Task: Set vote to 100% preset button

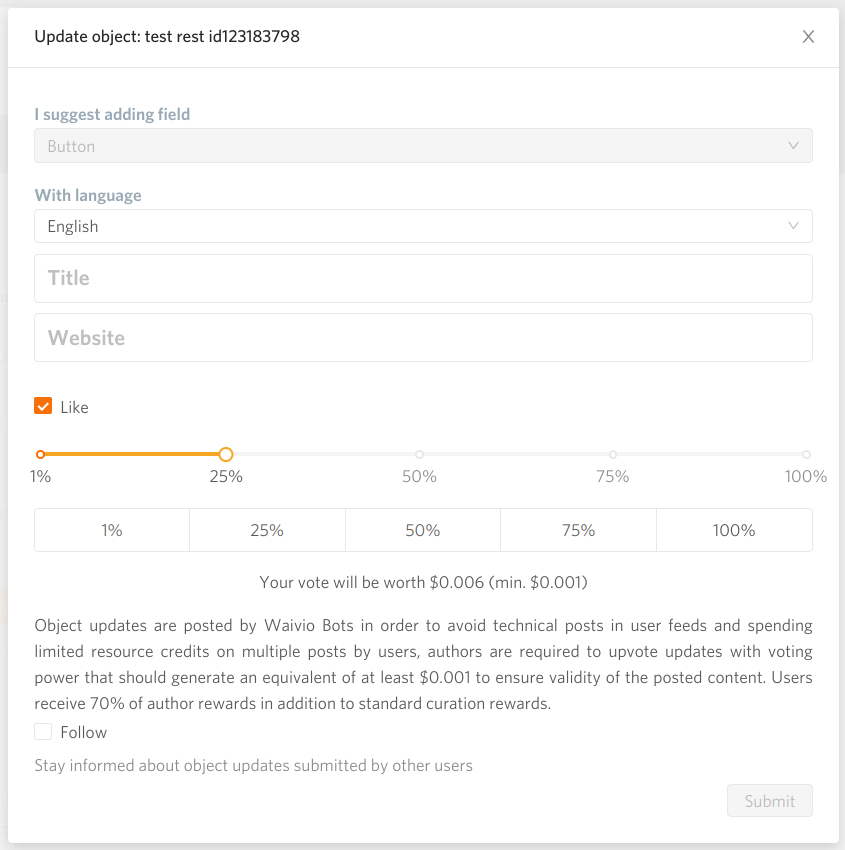Action: click(x=734, y=530)
